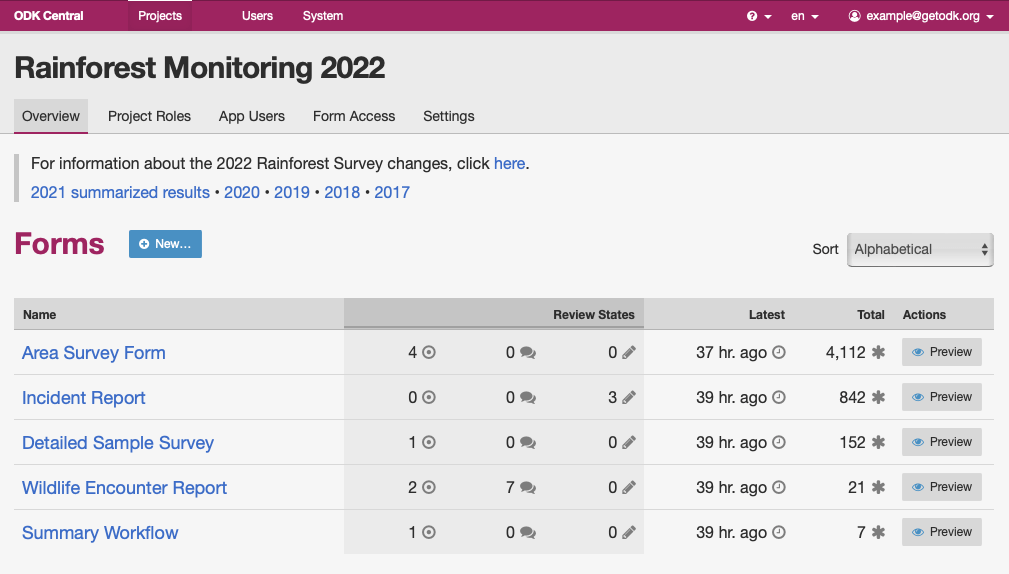Click the comment bubbles icon in Wildlife Encounter Report row
This screenshot has height=574, width=1009.
528,488
